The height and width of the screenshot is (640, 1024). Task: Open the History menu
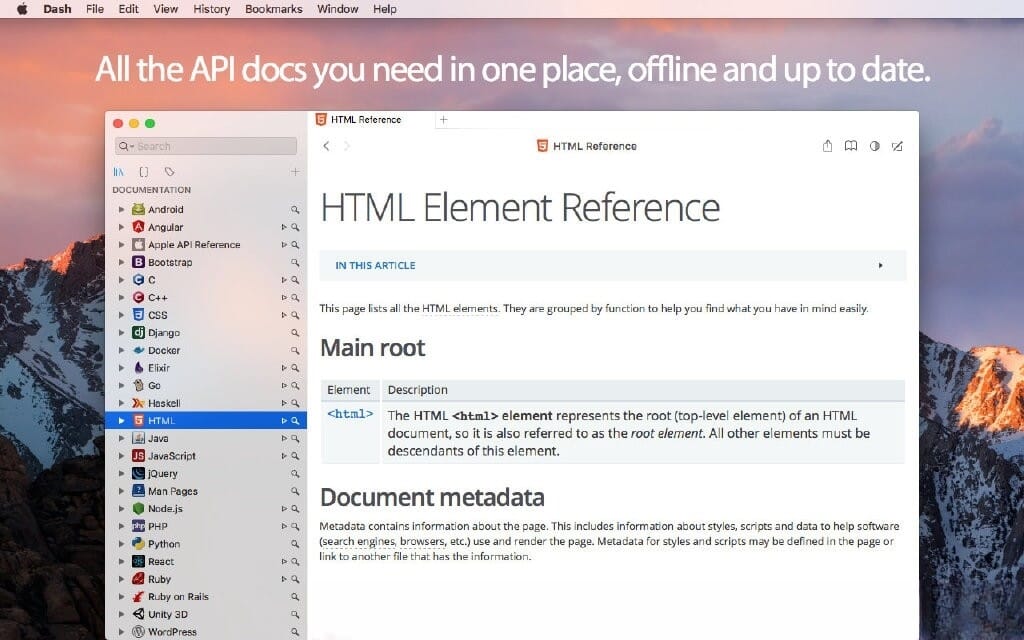pos(212,9)
